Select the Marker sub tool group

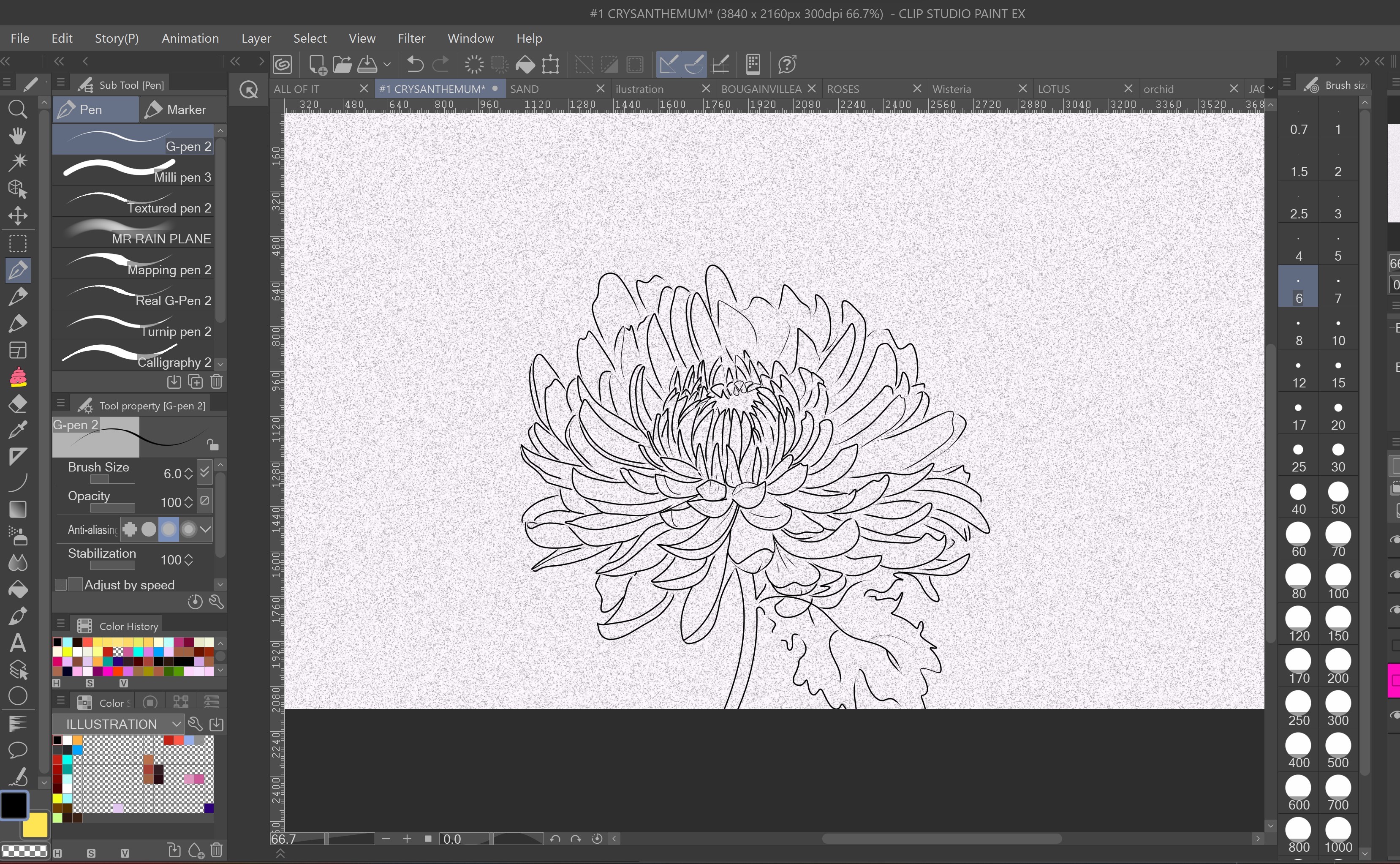click(176, 109)
